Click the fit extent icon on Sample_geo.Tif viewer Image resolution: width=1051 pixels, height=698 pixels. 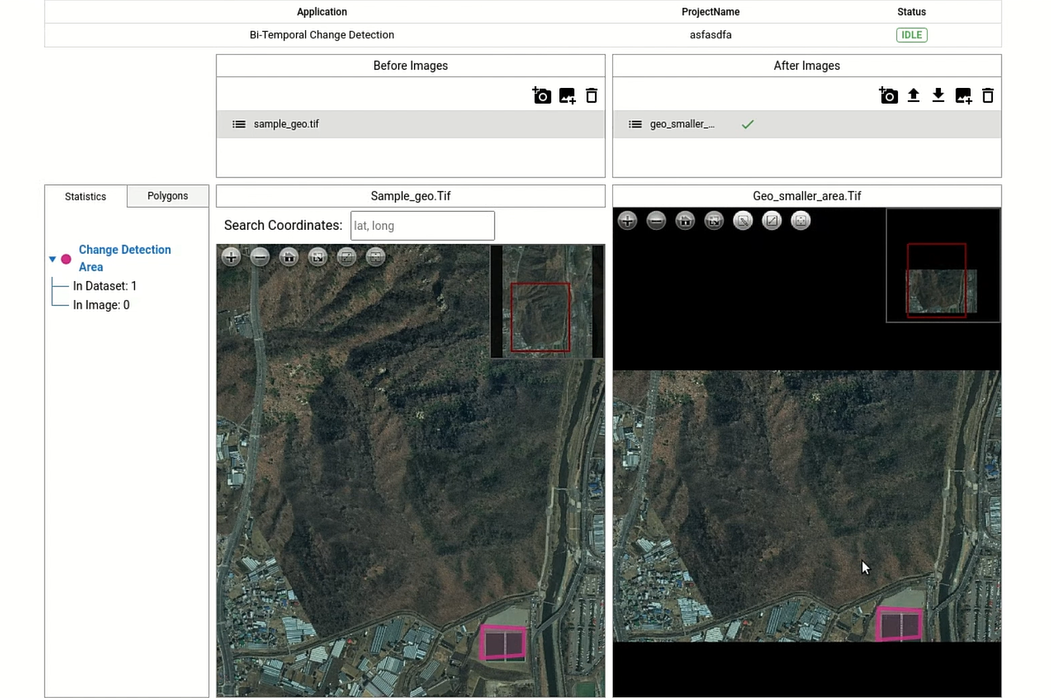point(317,257)
